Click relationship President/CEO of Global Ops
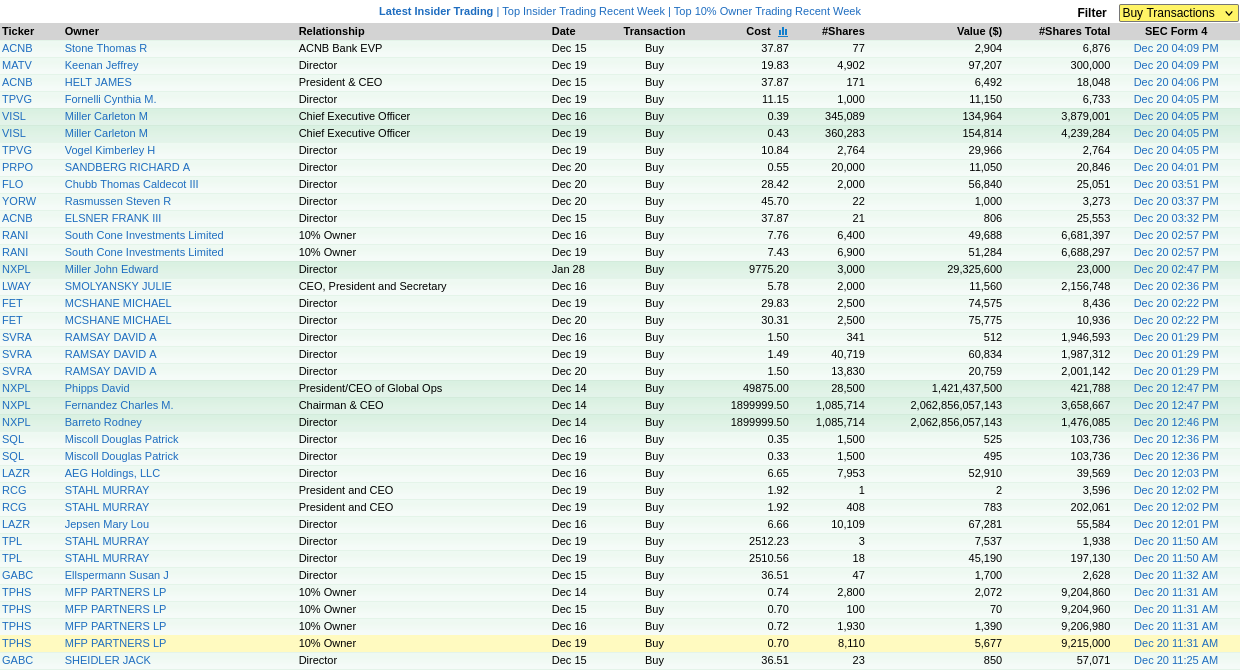Viewport: 1243px width, 670px height. coord(370,388)
